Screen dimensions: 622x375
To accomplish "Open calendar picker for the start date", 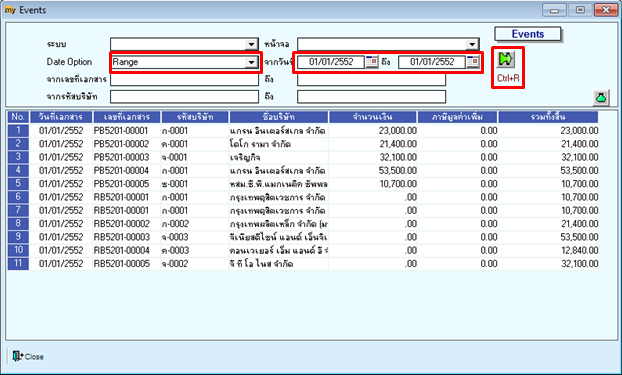I will [372, 62].
